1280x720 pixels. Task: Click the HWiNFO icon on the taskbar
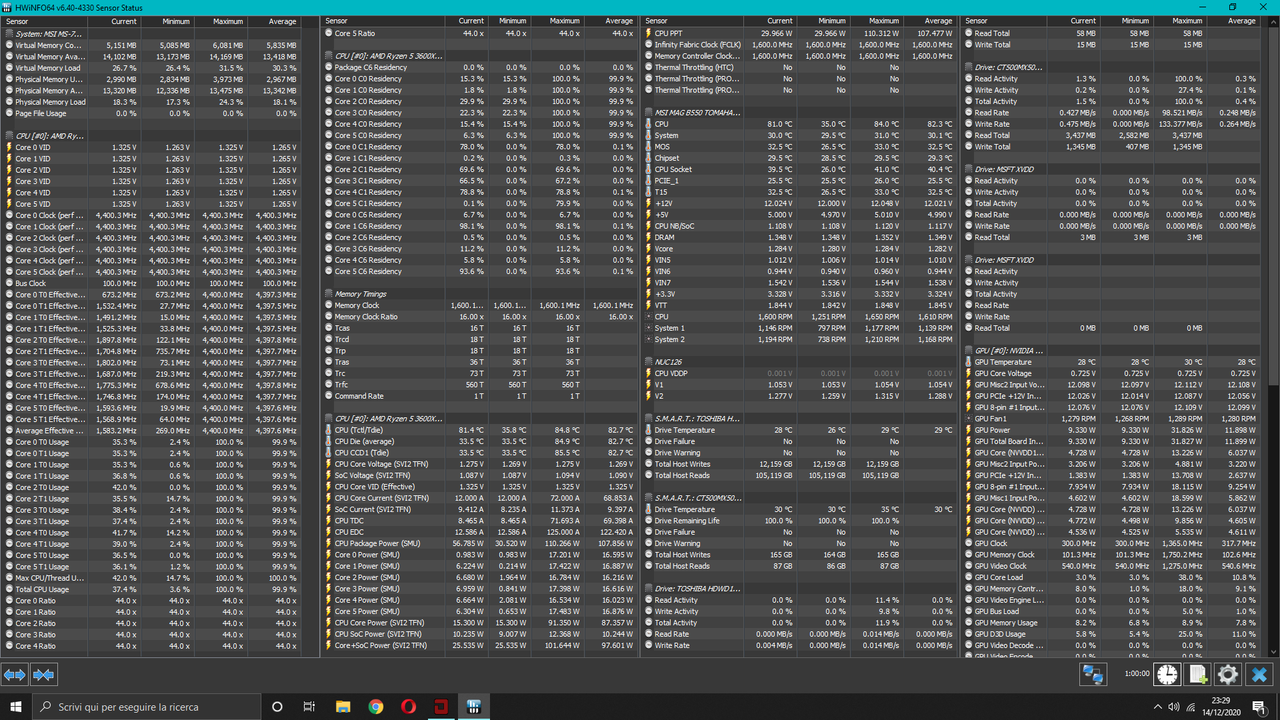point(473,706)
